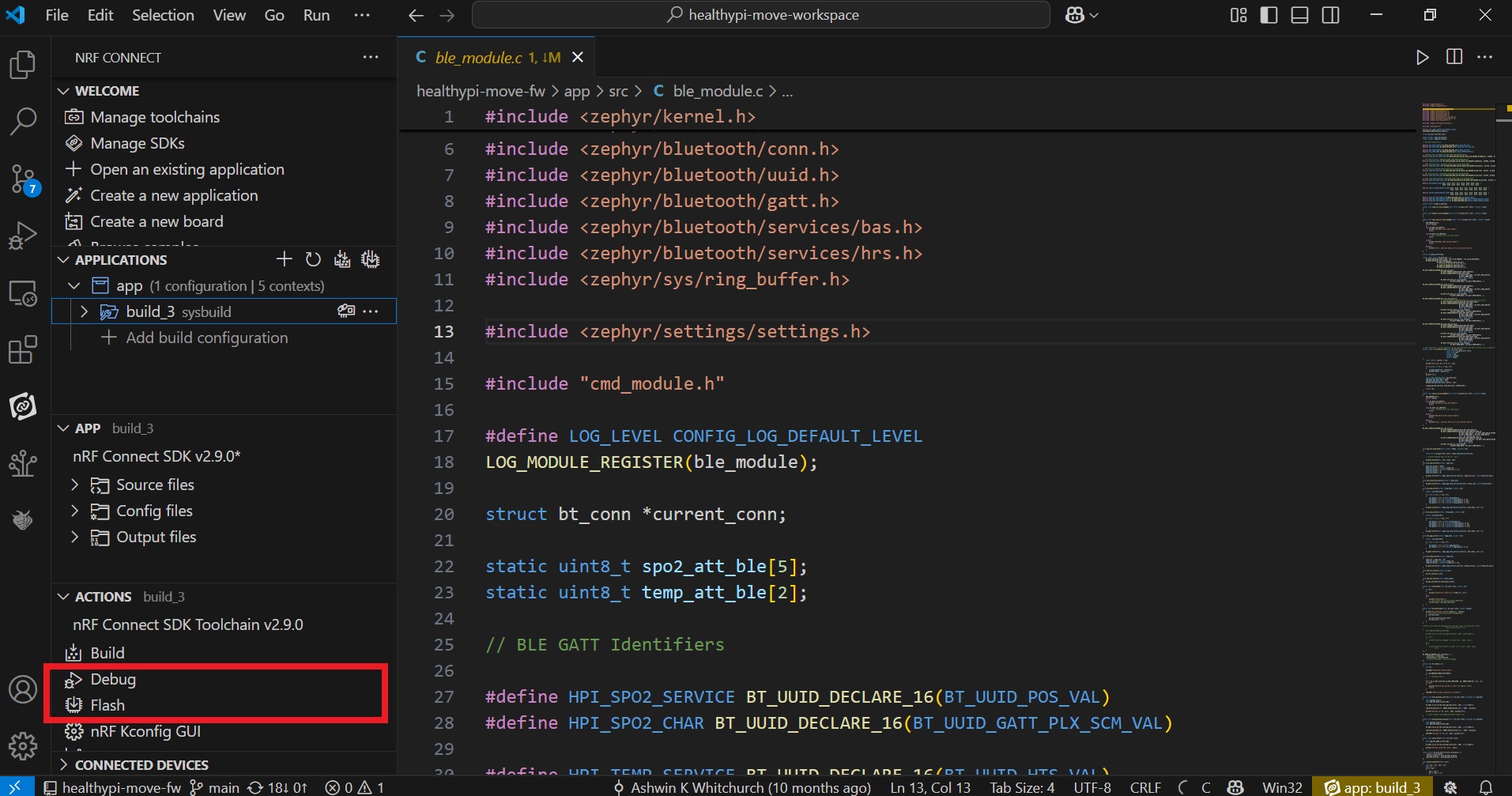
Task: Open the Source Control view
Action: tap(23, 179)
